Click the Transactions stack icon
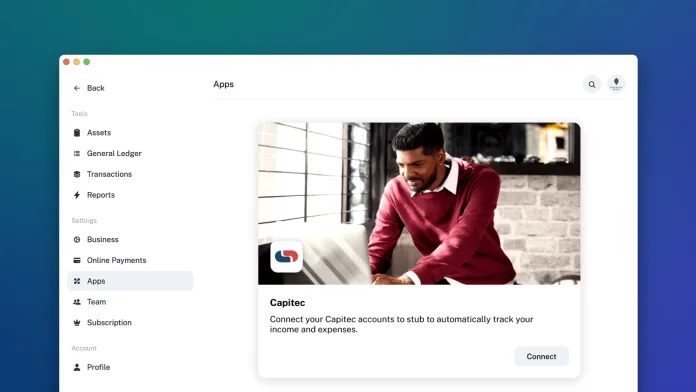 [77, 174]
